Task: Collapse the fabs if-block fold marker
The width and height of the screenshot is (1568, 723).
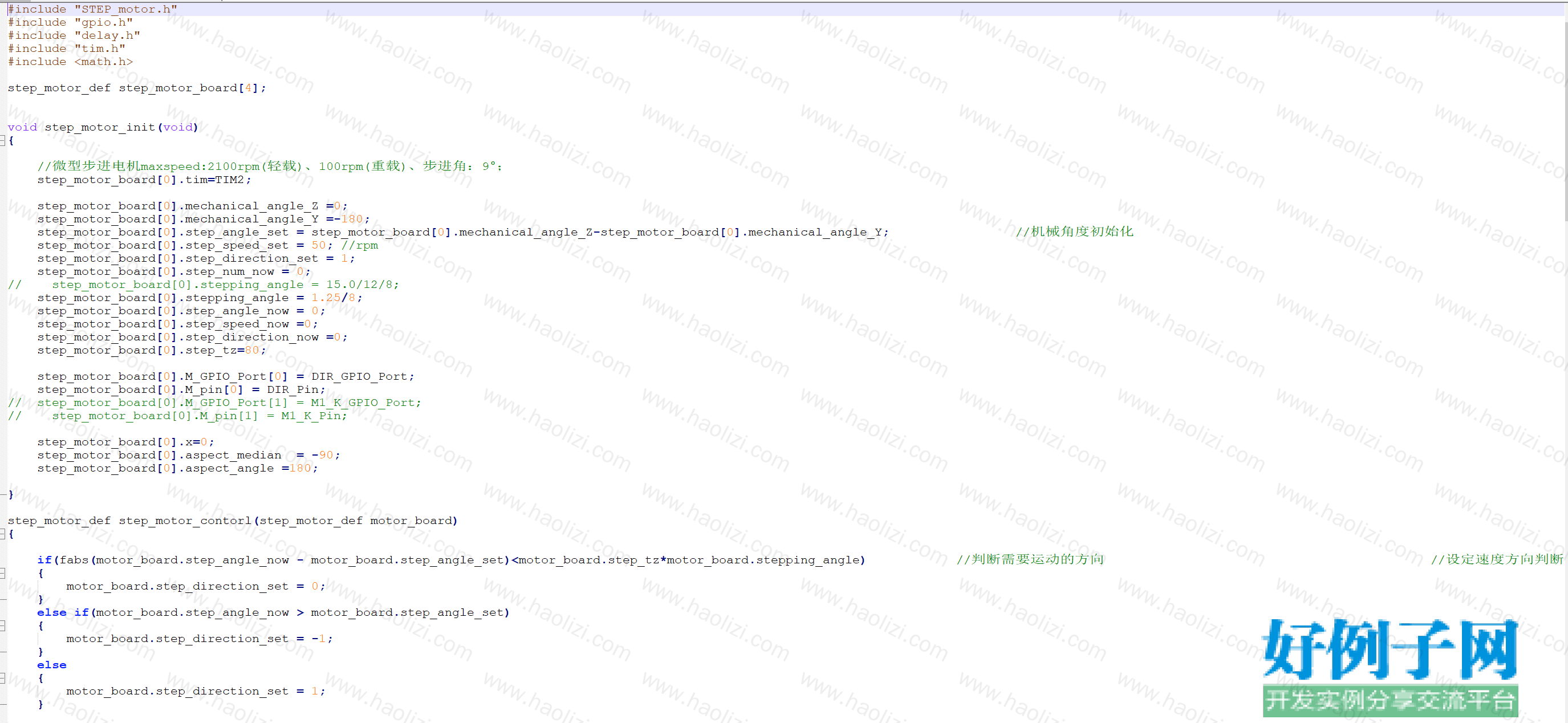Action: (x=2, y=573)
